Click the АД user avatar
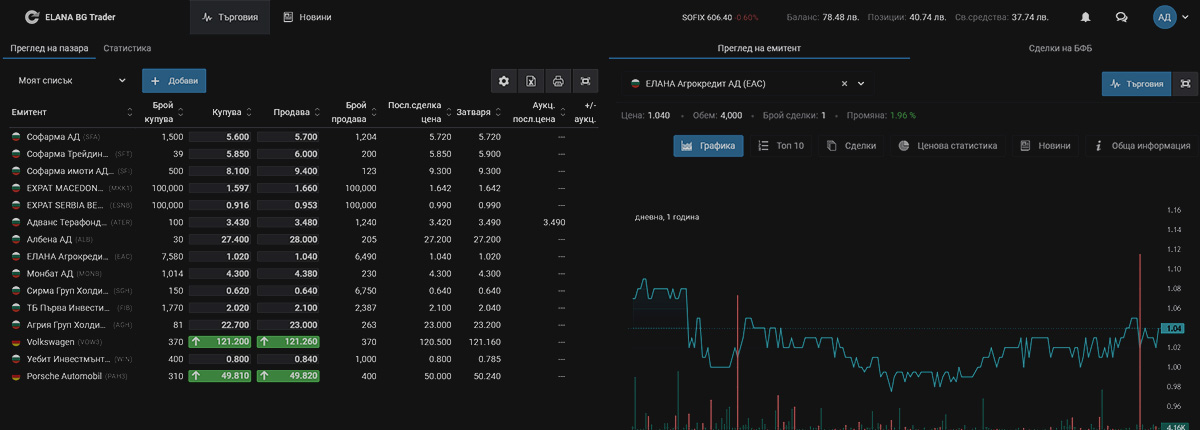 pyautogui.click(x=1164, y=17)
